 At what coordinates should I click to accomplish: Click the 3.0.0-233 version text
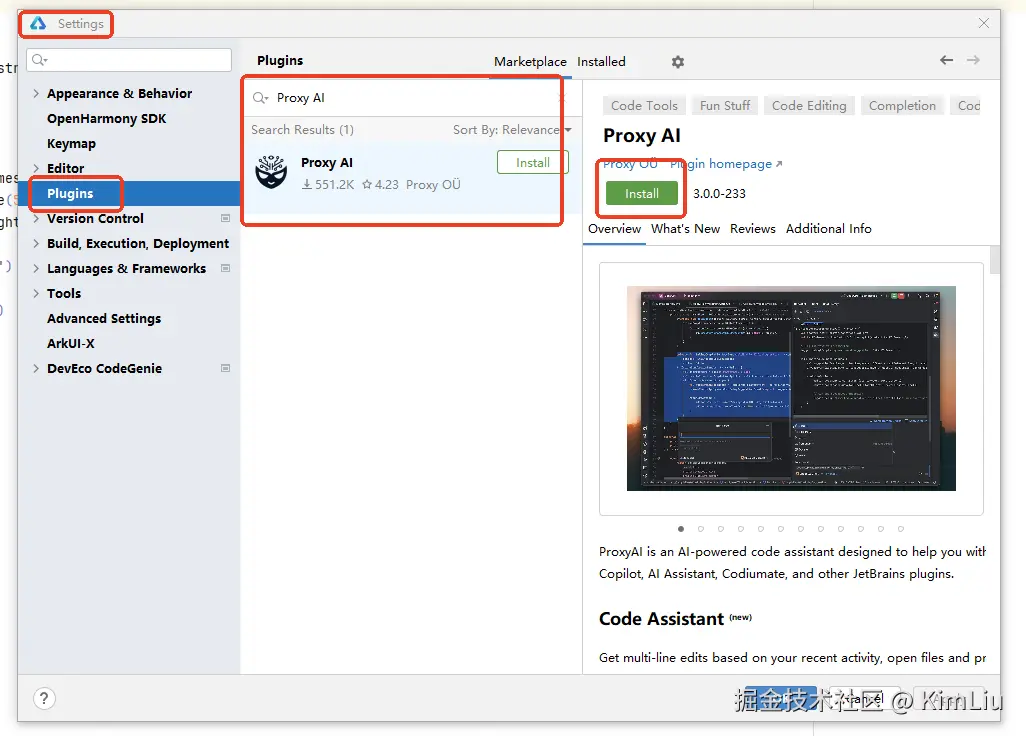719,194
